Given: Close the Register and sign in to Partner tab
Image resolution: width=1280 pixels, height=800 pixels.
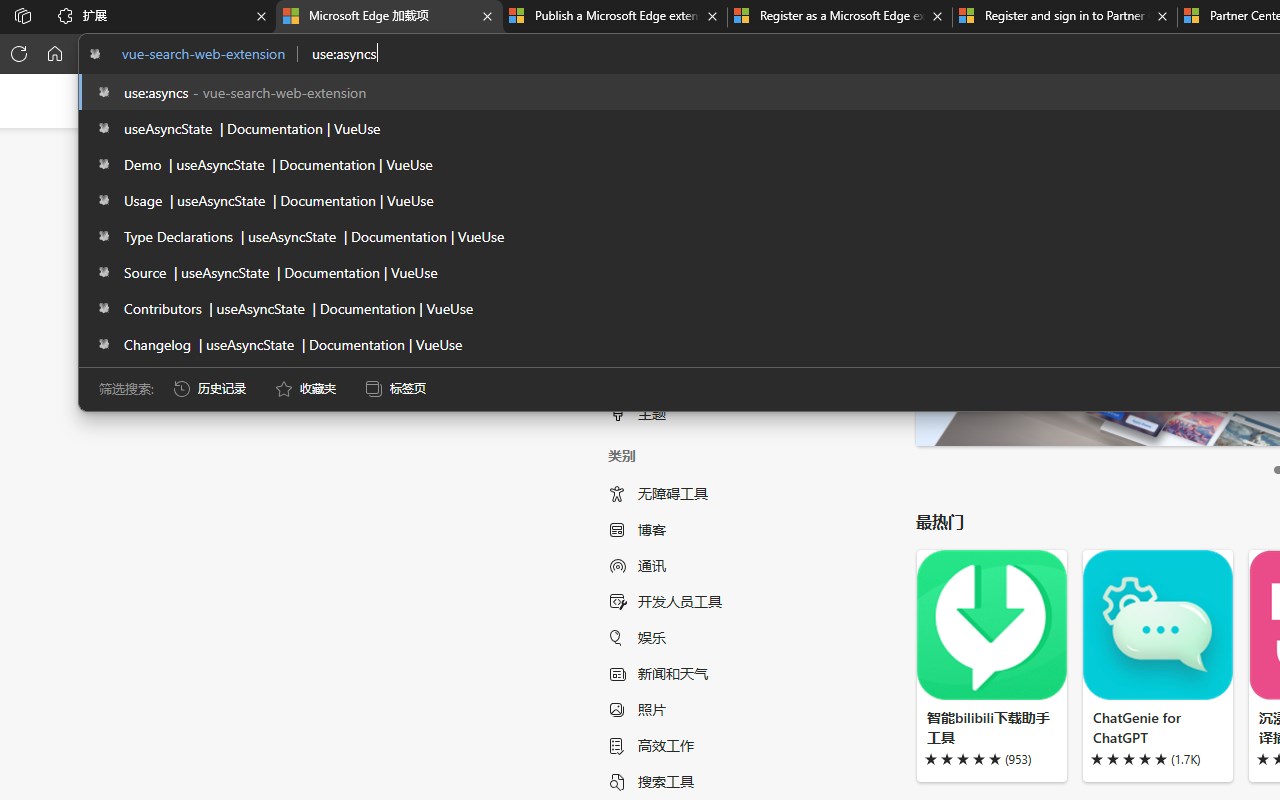Looking at the screenshot, I should click(1162, 16).
